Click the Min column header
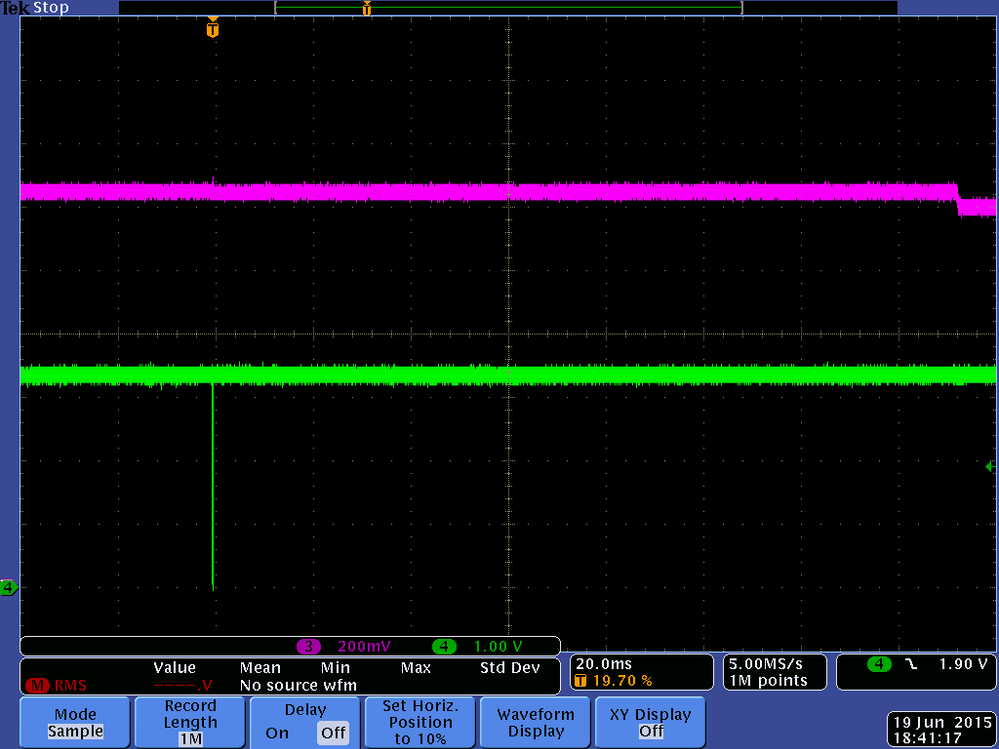 335,667
